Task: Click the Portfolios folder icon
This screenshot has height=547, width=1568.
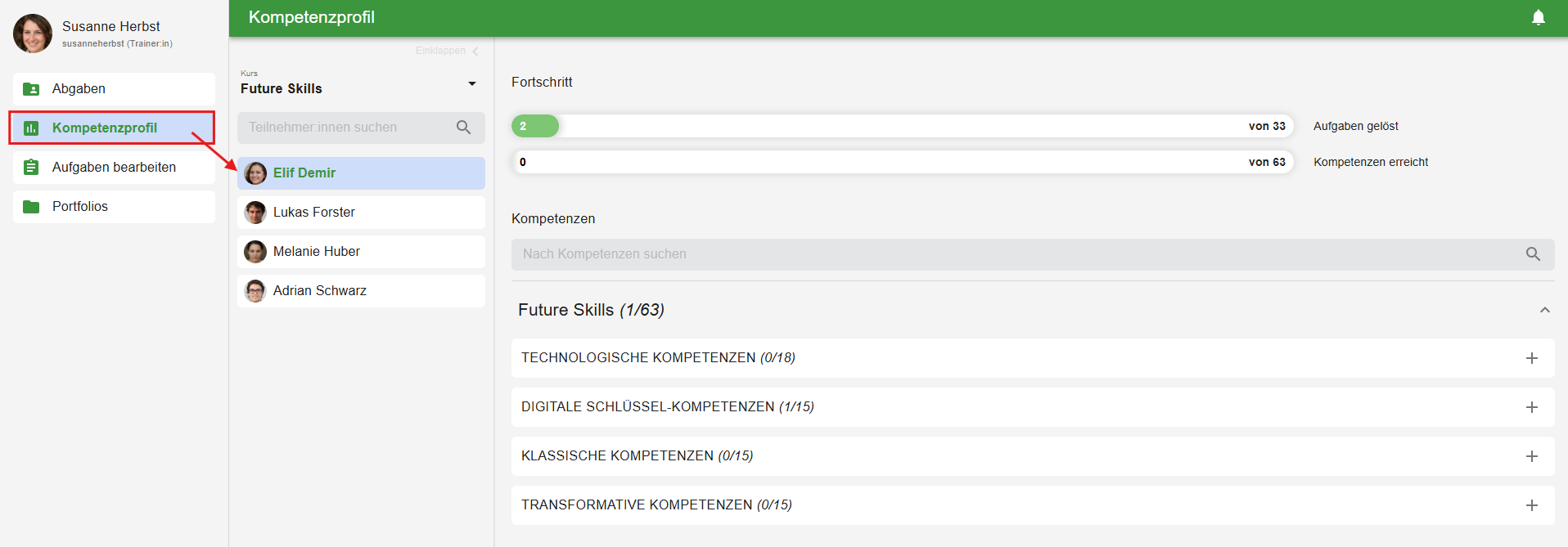Action: [x=31, y=207]
